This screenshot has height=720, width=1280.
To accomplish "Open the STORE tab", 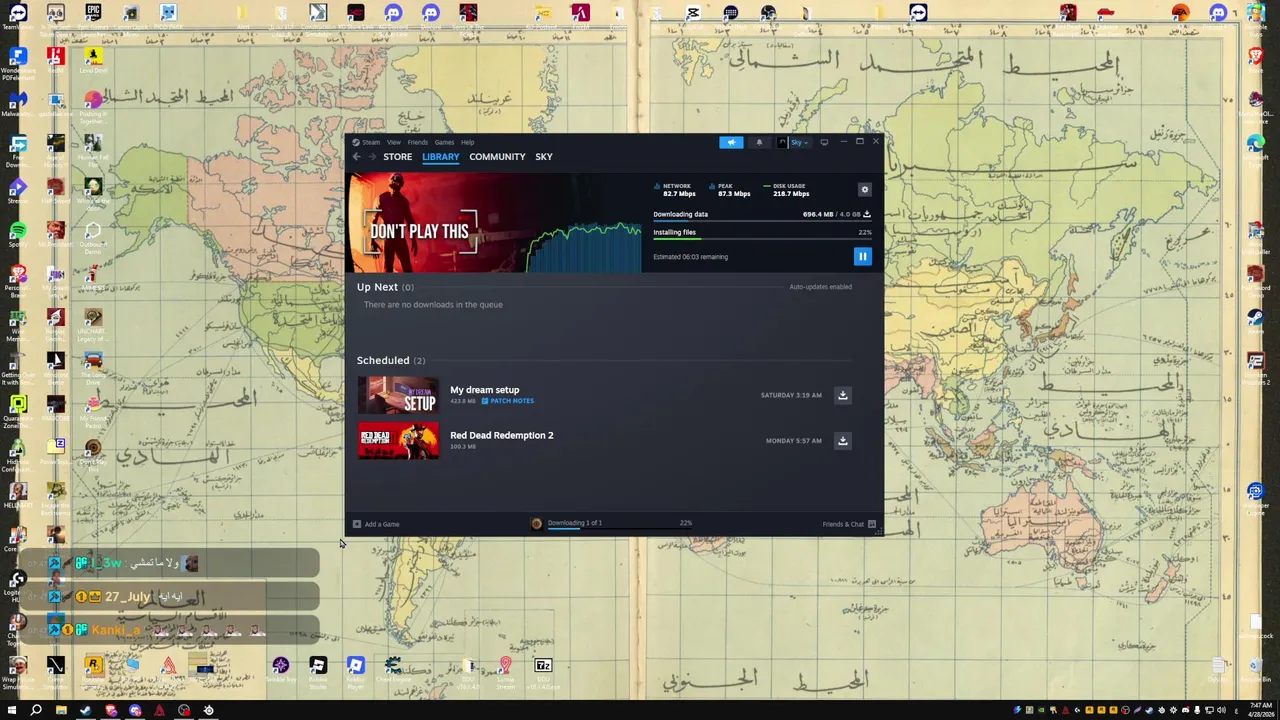I will 397,157.
